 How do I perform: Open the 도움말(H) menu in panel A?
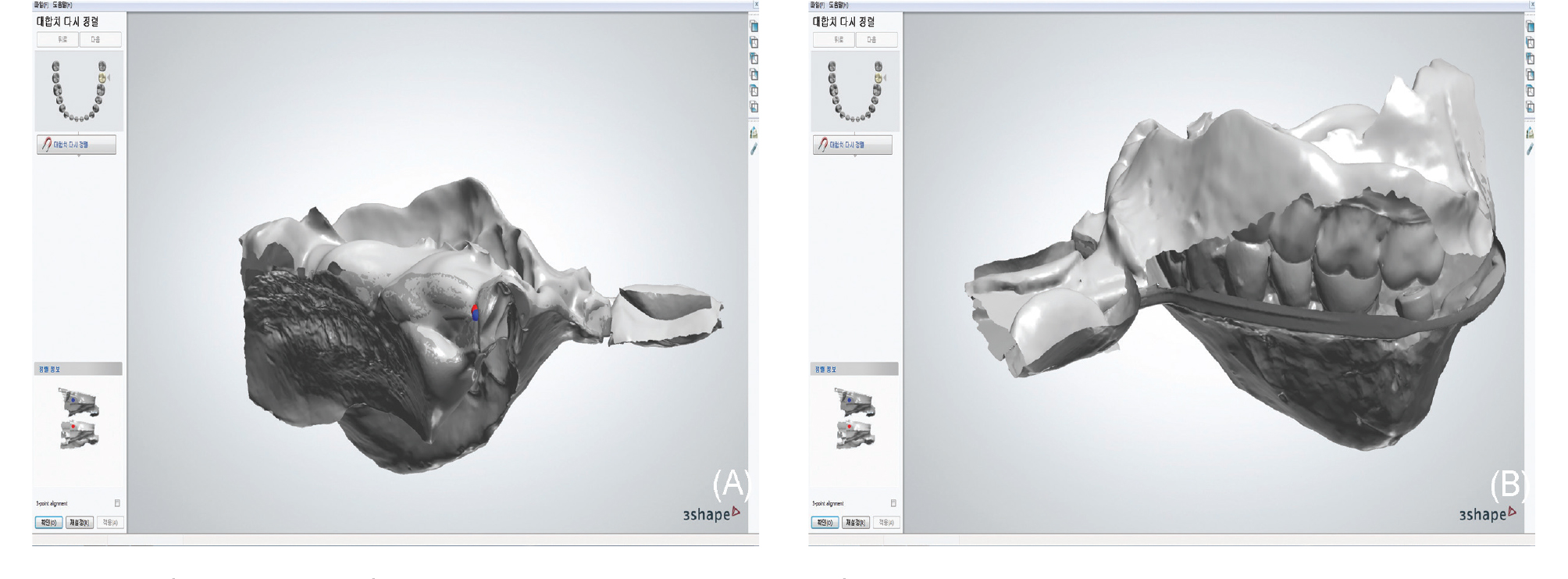coord(61,5)
